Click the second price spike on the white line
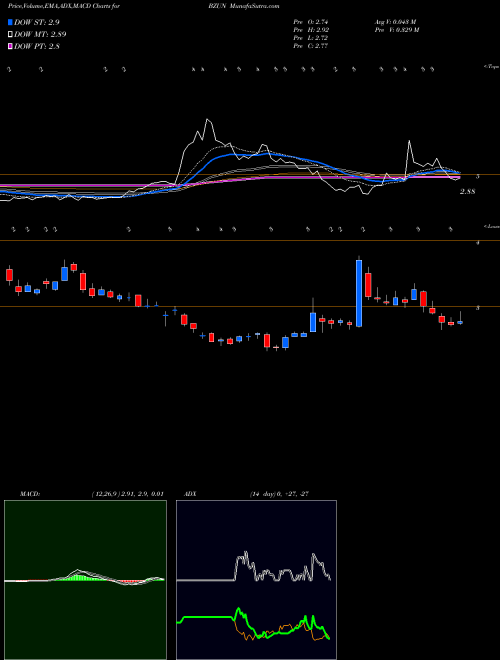This screenshot has height=660, width=500. [x=409, y=143]
